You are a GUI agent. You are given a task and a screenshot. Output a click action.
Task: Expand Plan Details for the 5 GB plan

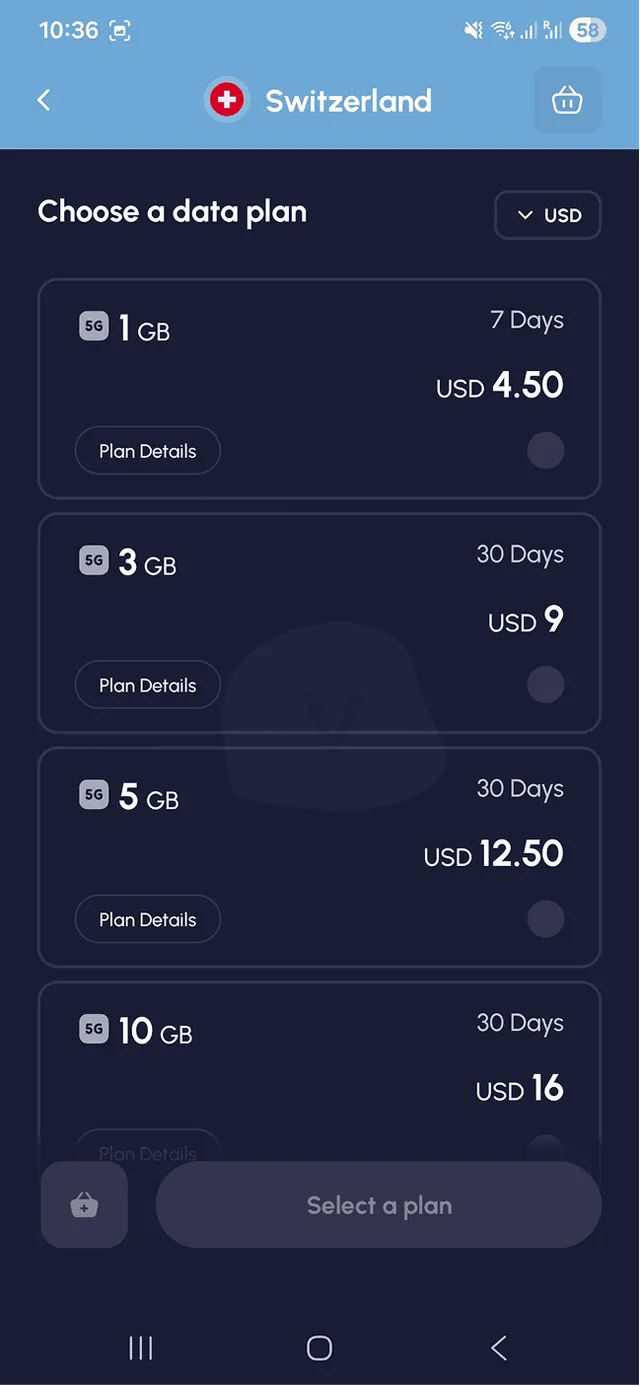point(147,918)
